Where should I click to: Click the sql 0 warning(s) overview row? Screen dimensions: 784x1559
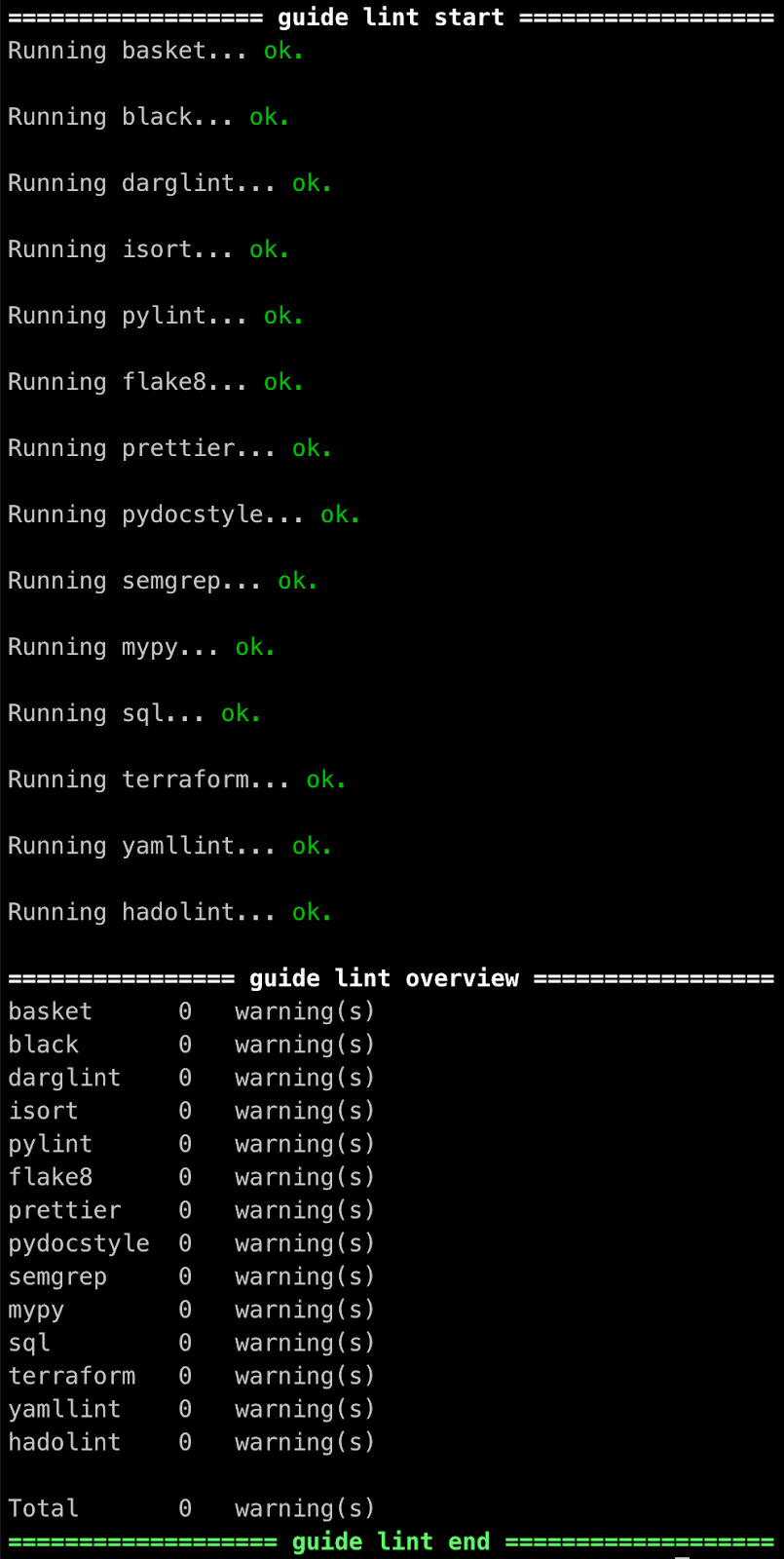191,1343
